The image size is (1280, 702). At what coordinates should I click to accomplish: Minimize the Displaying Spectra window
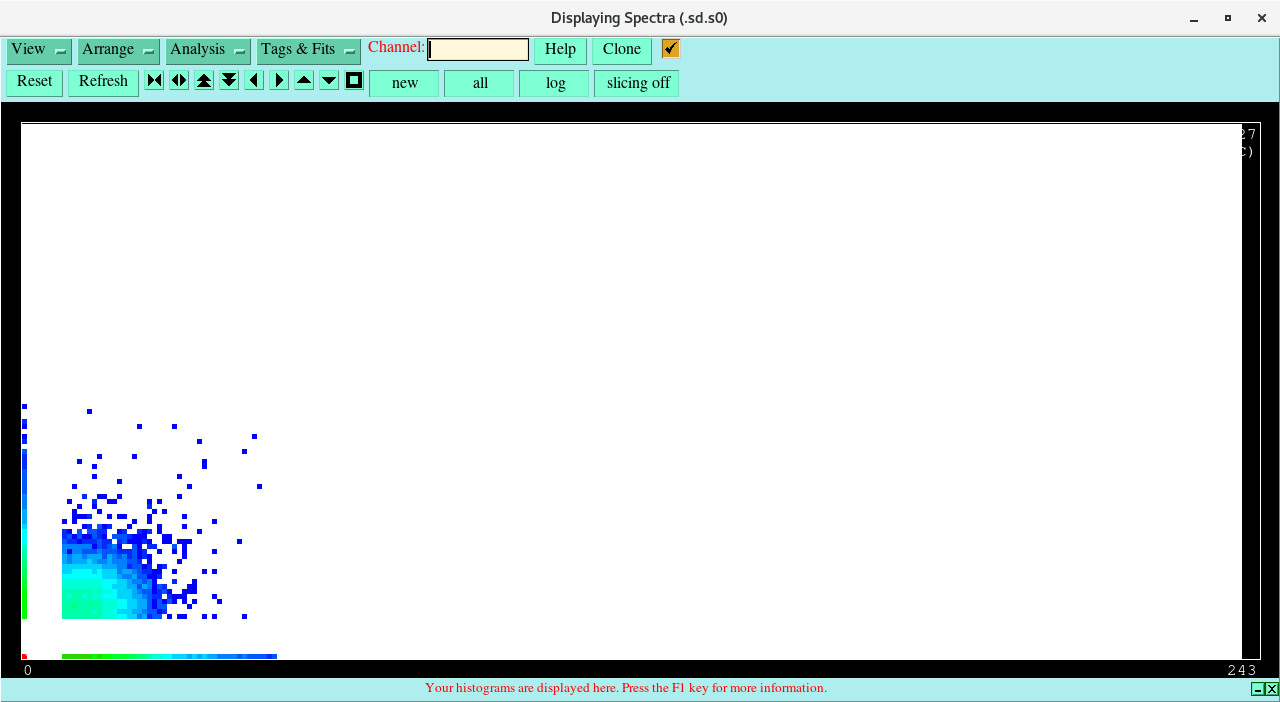tap(1194, 18)
